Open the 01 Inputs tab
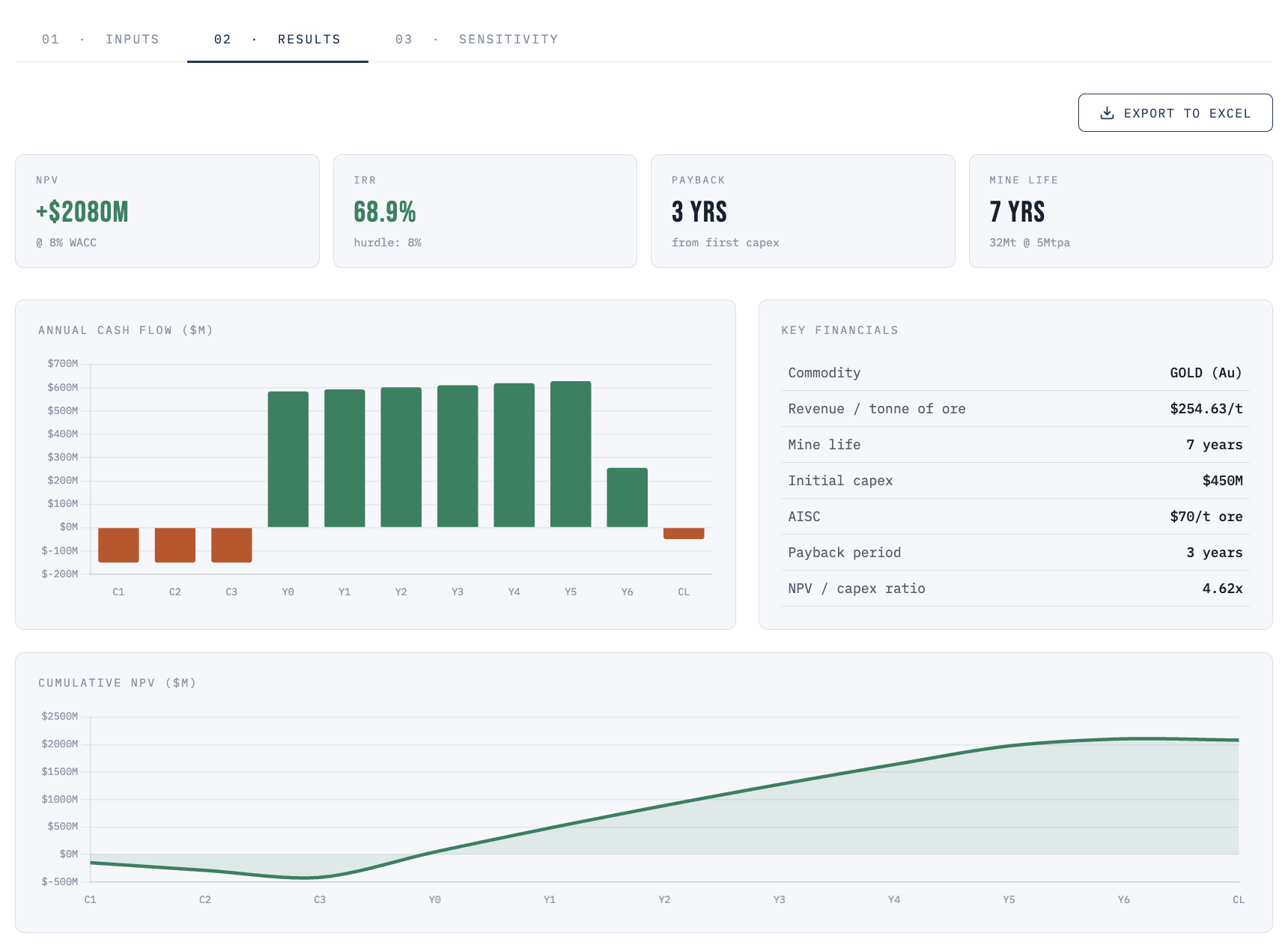1288x948 pixels. point(100,39)
